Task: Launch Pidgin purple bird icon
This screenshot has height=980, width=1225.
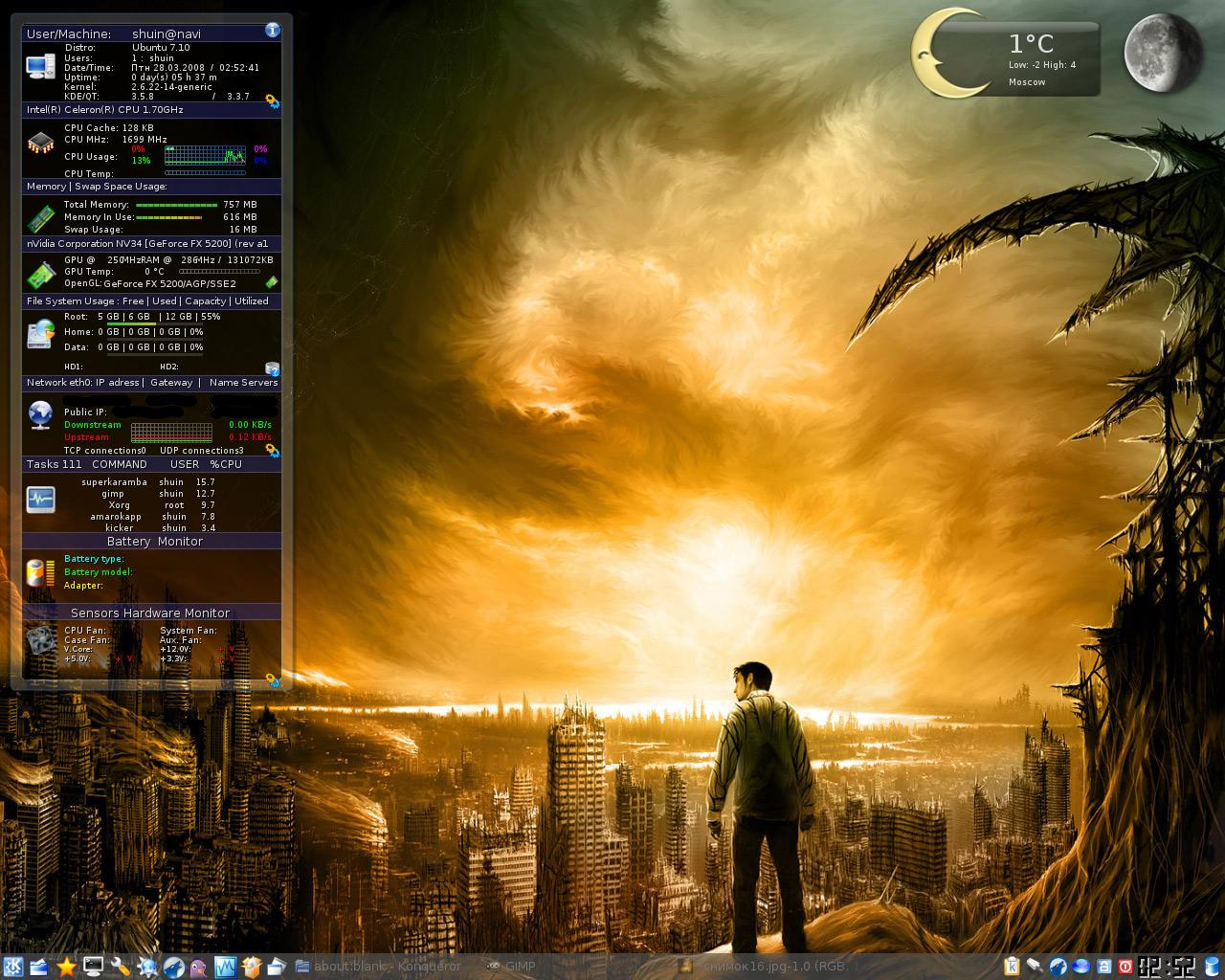Action: point(198,967)
